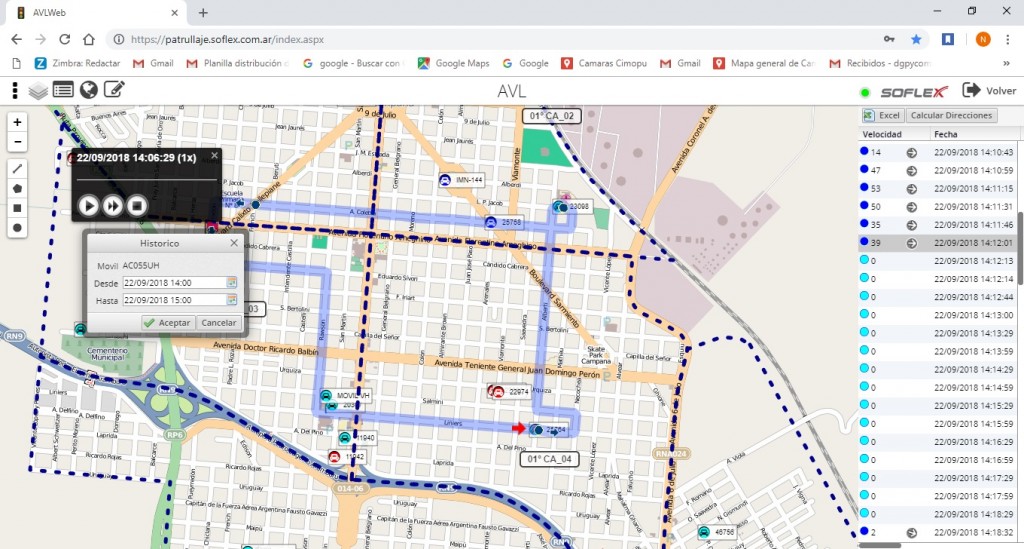Click Calcular Direcciones button
This screenshot has height=549, width=1024.
[x=951, y=116]
